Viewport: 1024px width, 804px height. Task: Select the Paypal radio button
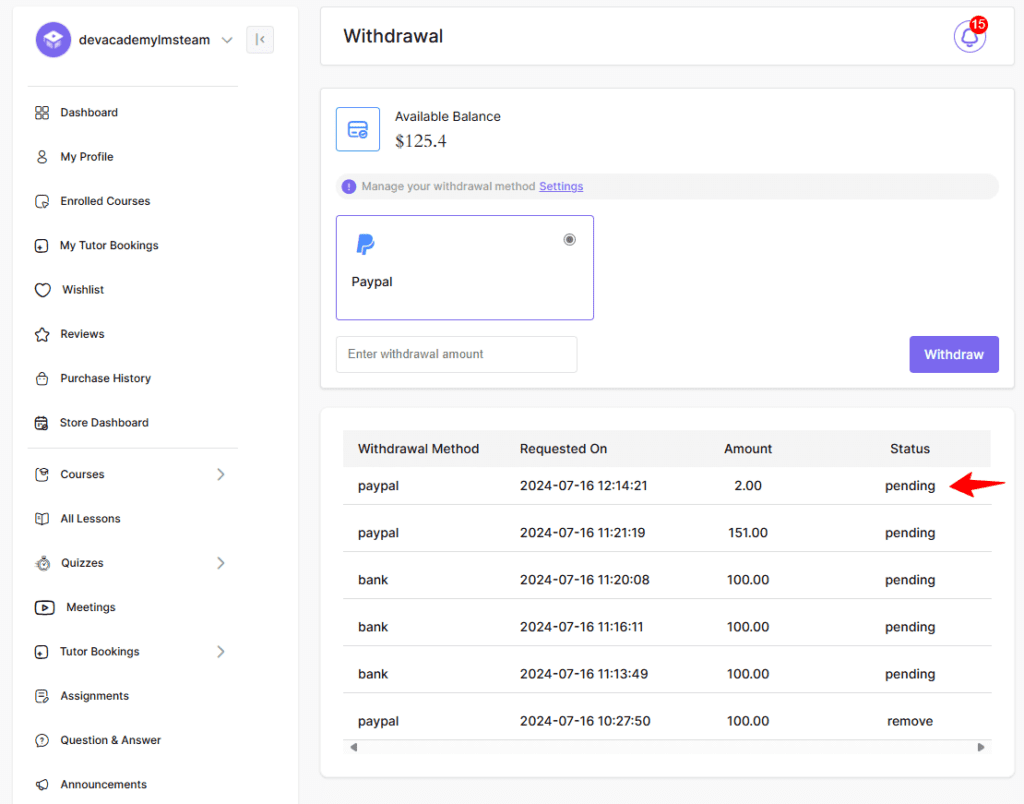click(x=570, y=240)
